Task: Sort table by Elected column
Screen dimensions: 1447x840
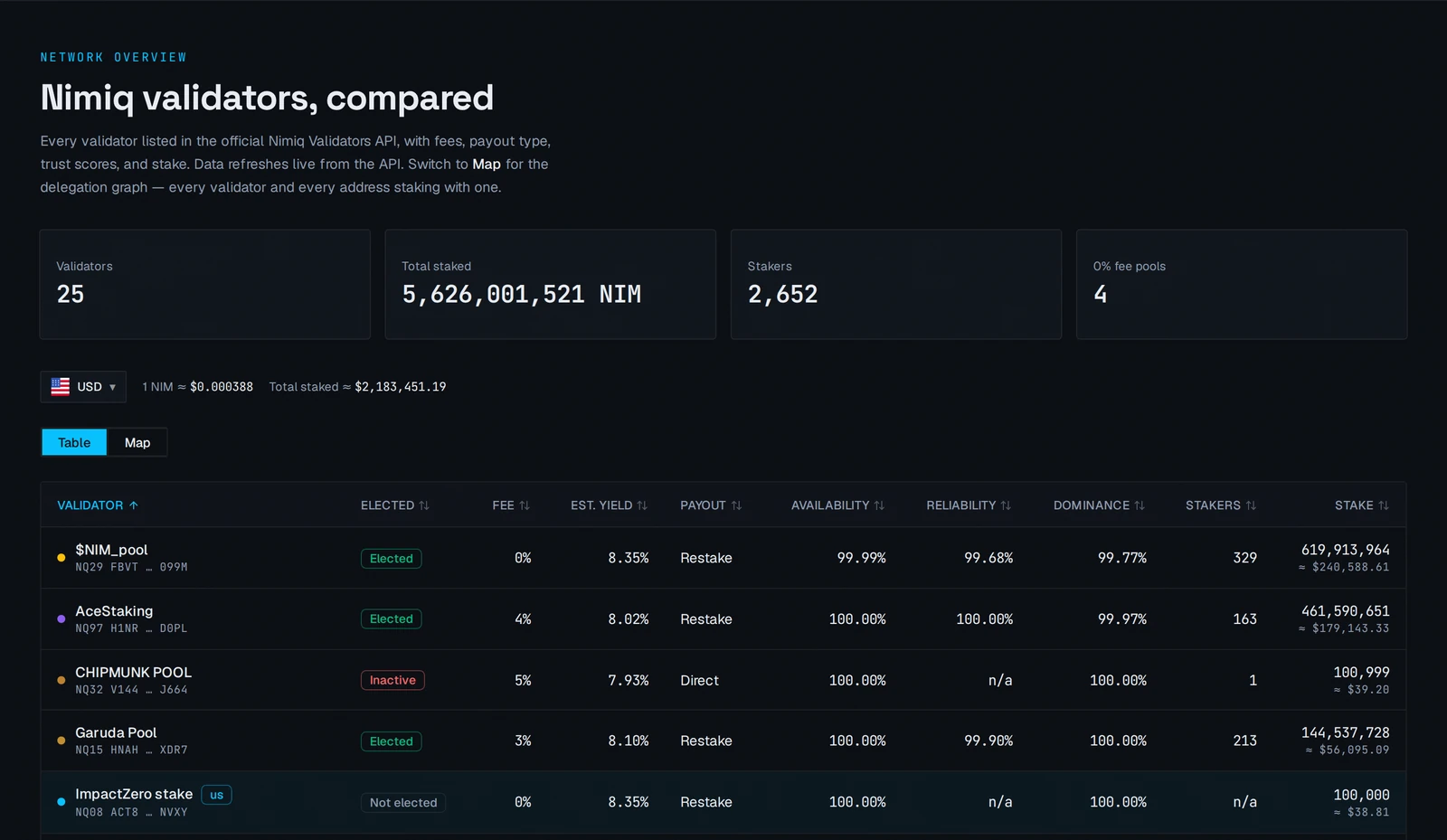Action: click(394, 505)
